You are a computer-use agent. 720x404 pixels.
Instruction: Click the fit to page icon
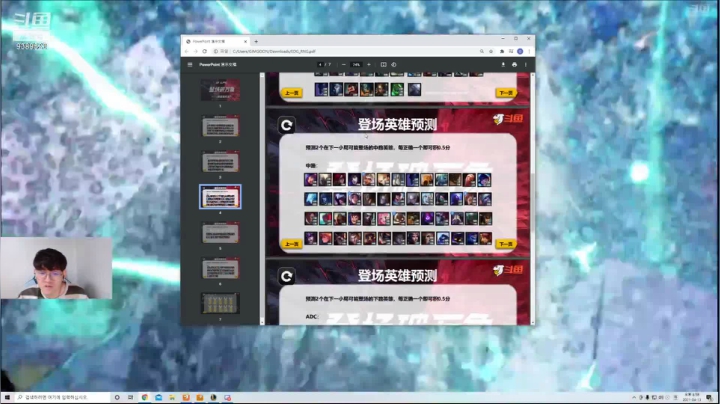383,65
